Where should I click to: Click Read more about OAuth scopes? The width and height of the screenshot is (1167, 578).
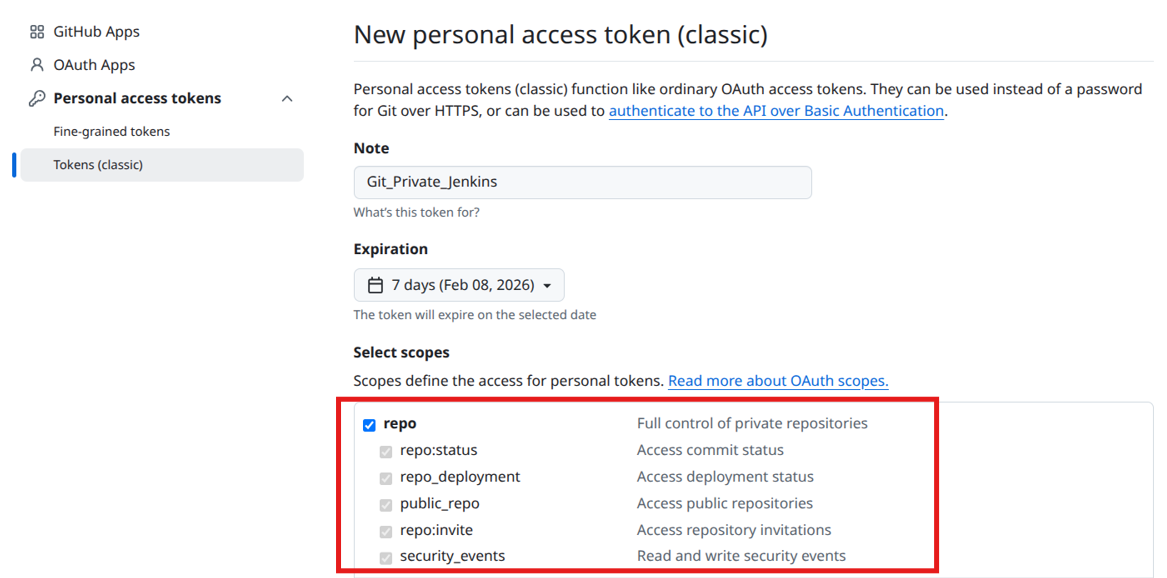point(778,380)
